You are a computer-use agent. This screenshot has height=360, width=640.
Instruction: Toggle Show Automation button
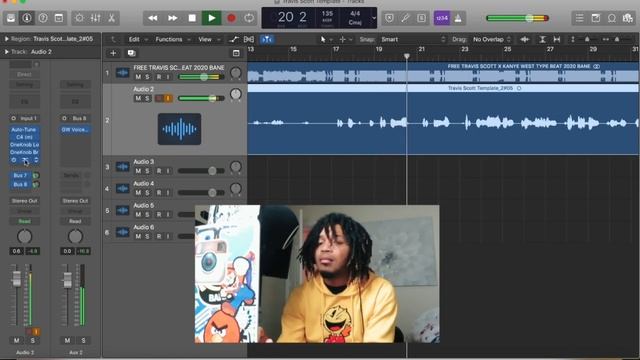click(x=234, y=40)
